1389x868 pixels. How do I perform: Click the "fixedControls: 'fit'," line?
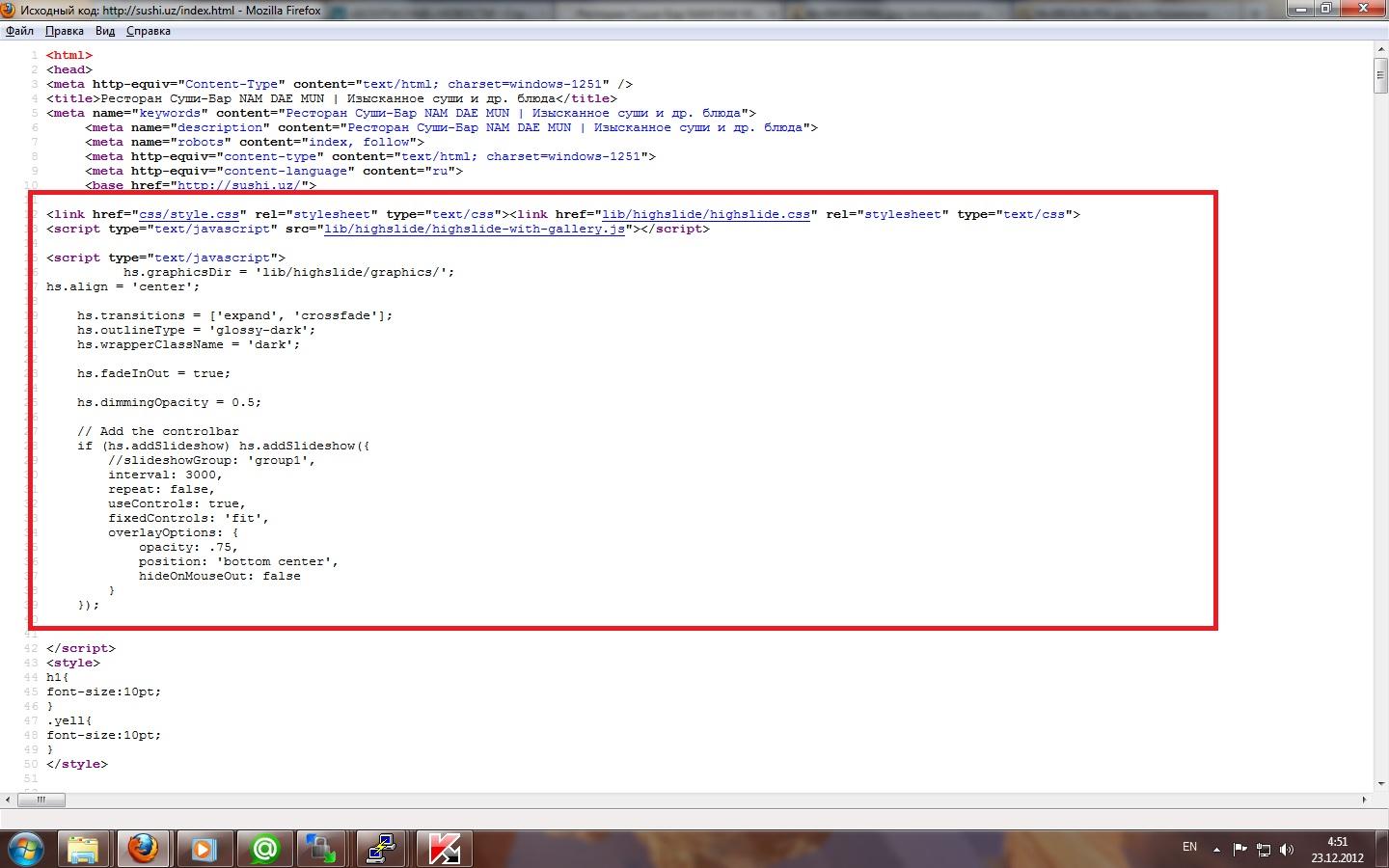[189, 518]
